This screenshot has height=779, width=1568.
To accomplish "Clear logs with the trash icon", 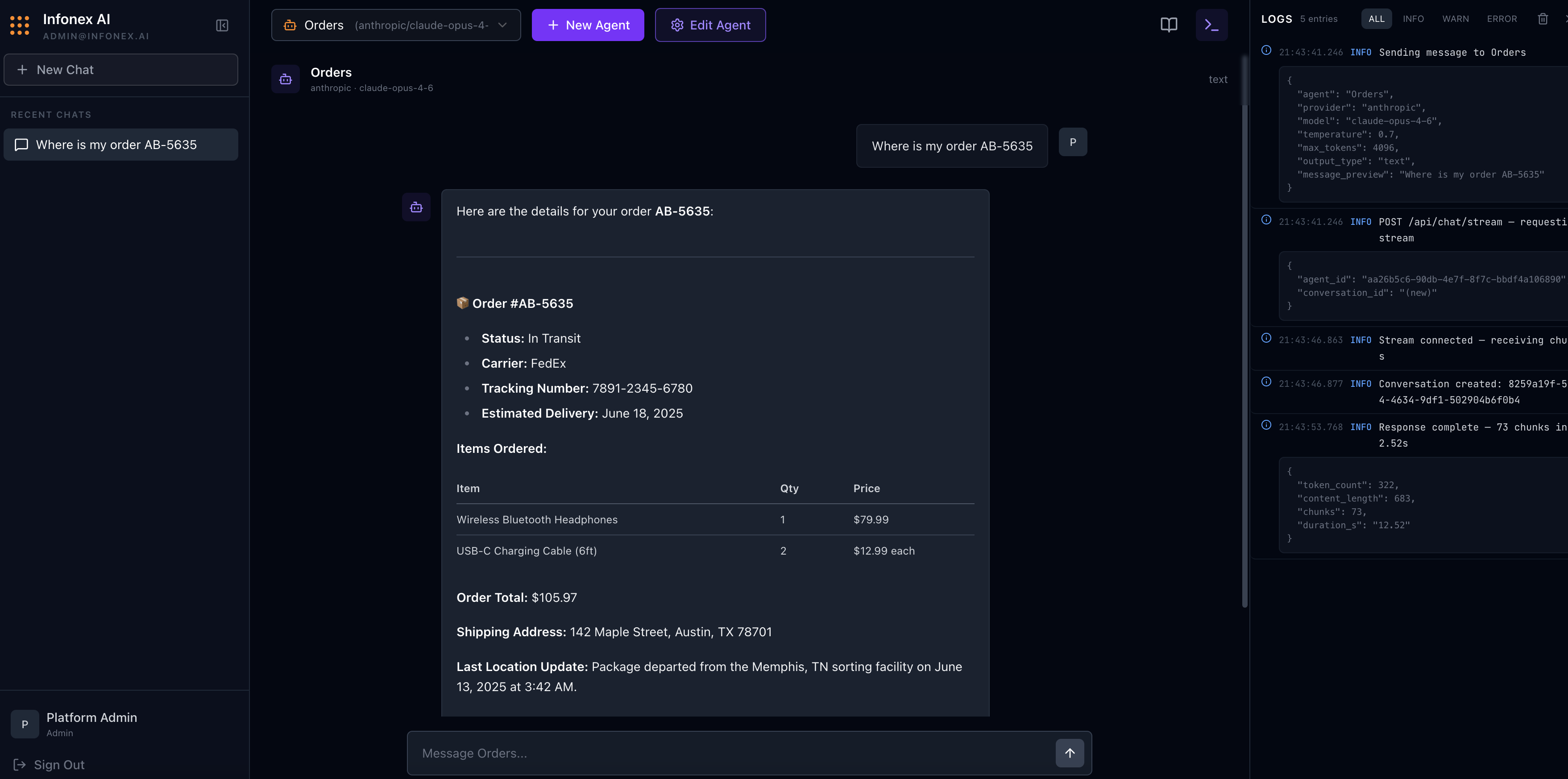I will 1543,19.
